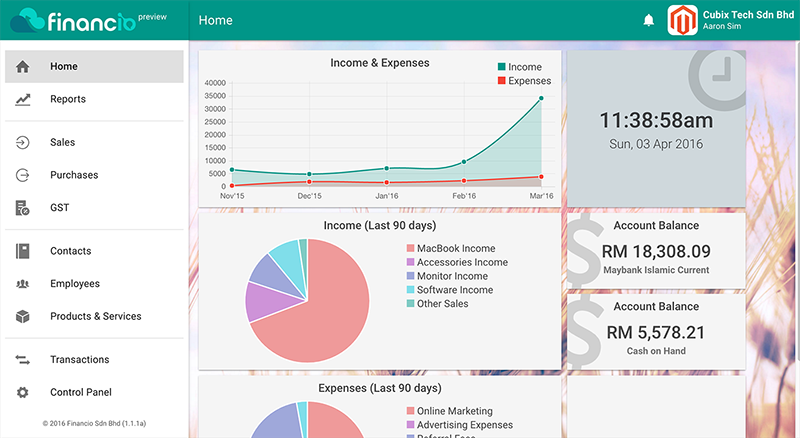Click the Cubix Tech company logo

683,20
